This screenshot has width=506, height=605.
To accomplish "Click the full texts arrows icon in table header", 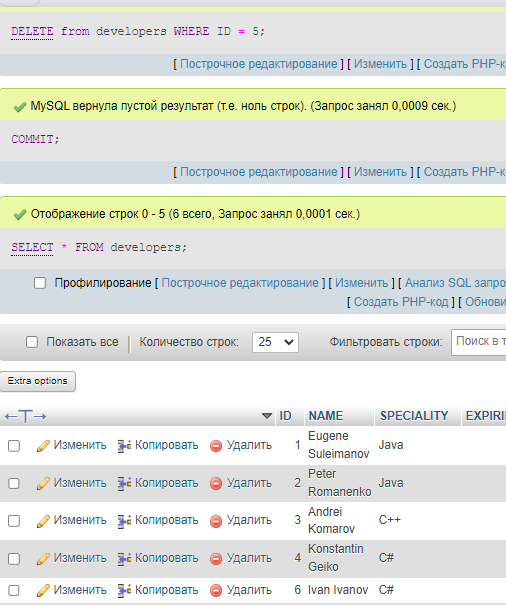I will click(25, 416).
